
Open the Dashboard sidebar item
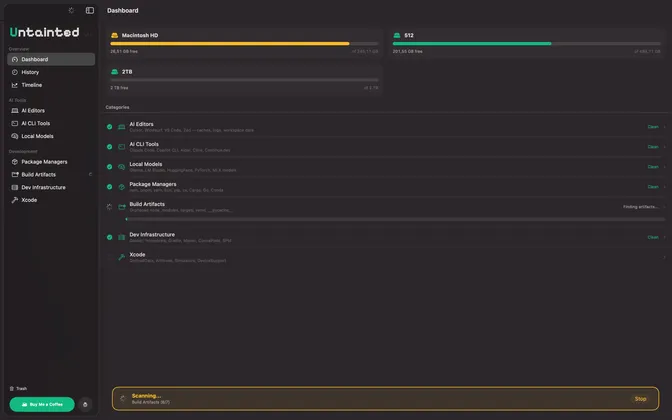(x=51, y=59)
